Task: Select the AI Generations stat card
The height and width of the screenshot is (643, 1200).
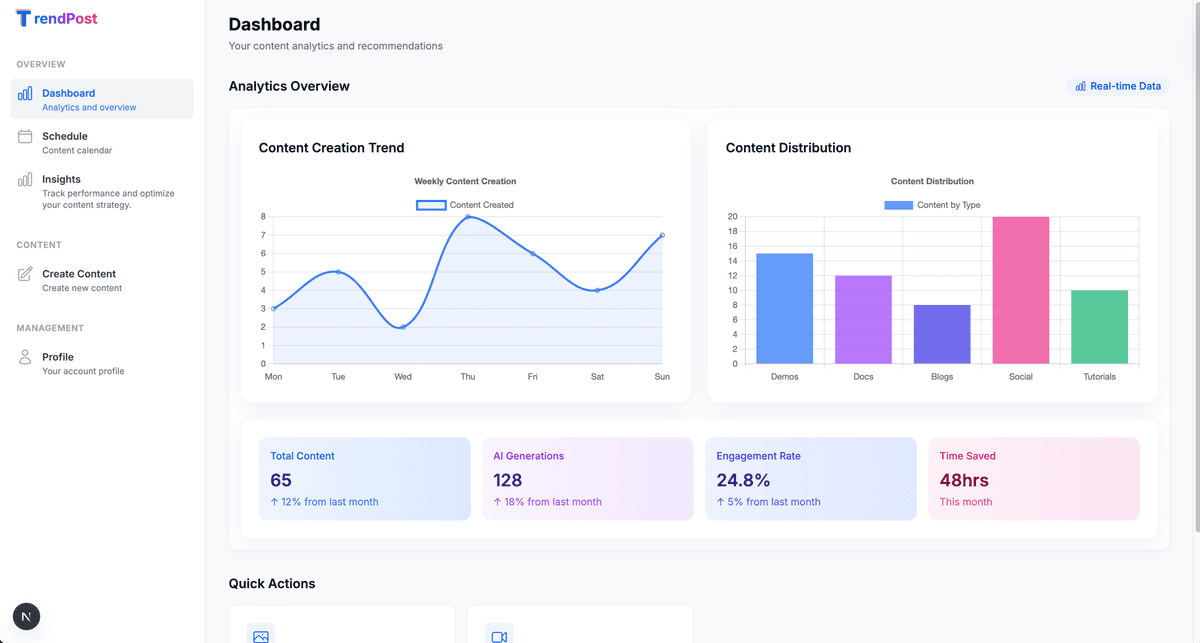Action: click(587, 478)
